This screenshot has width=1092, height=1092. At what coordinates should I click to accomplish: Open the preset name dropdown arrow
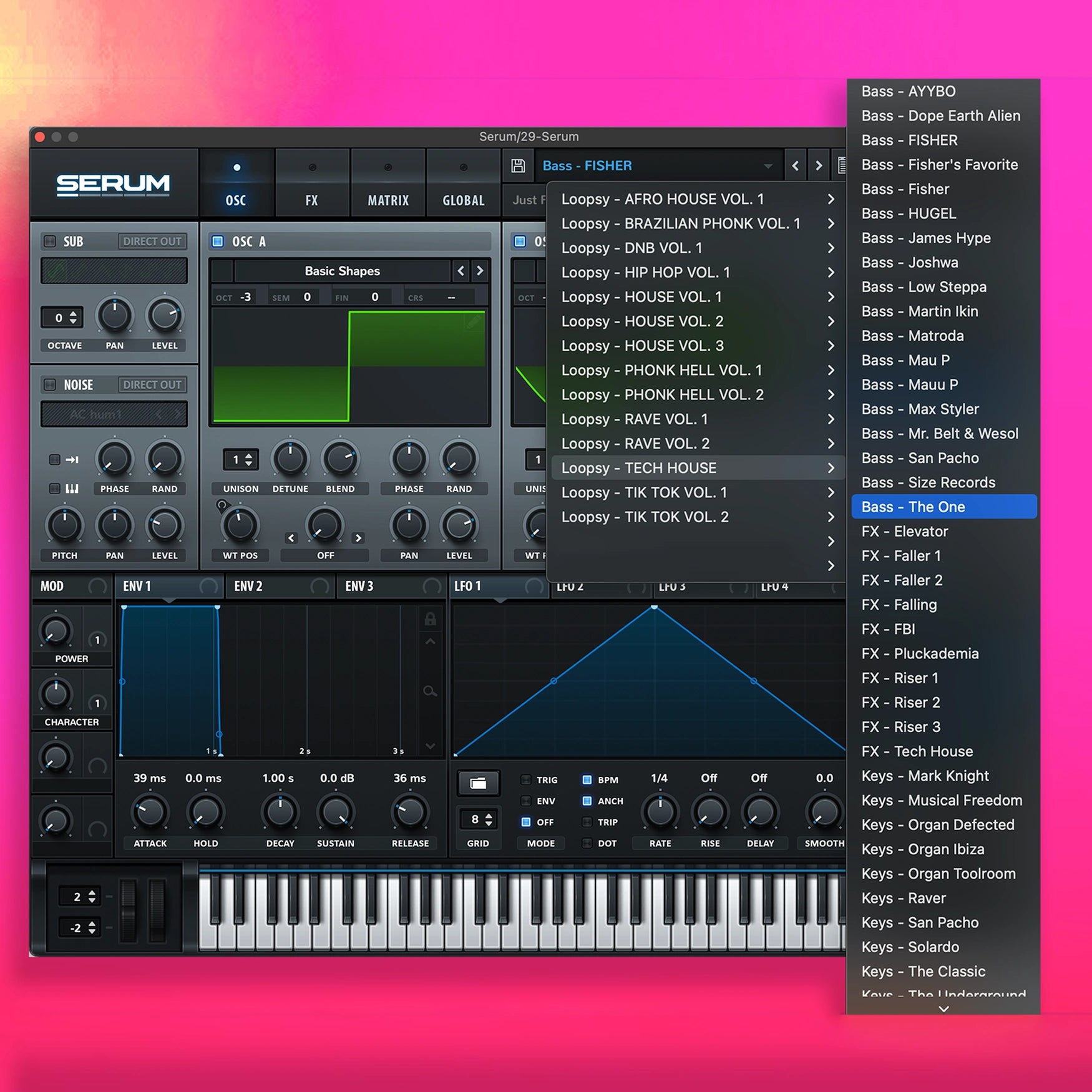(768, 166)
